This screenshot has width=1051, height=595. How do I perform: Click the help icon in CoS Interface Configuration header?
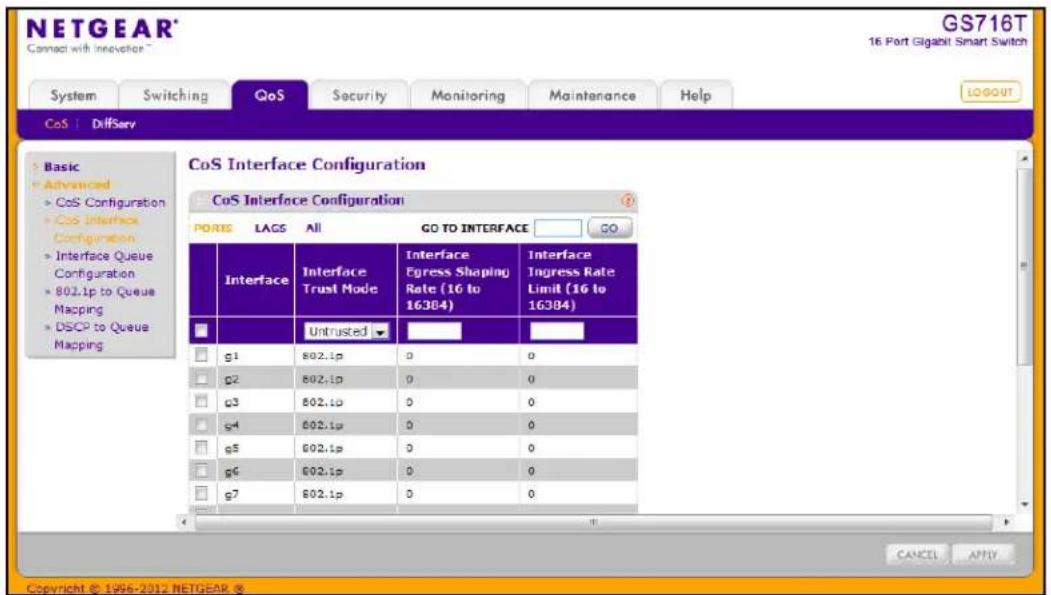pyautogui.click(x=628, y=200)
